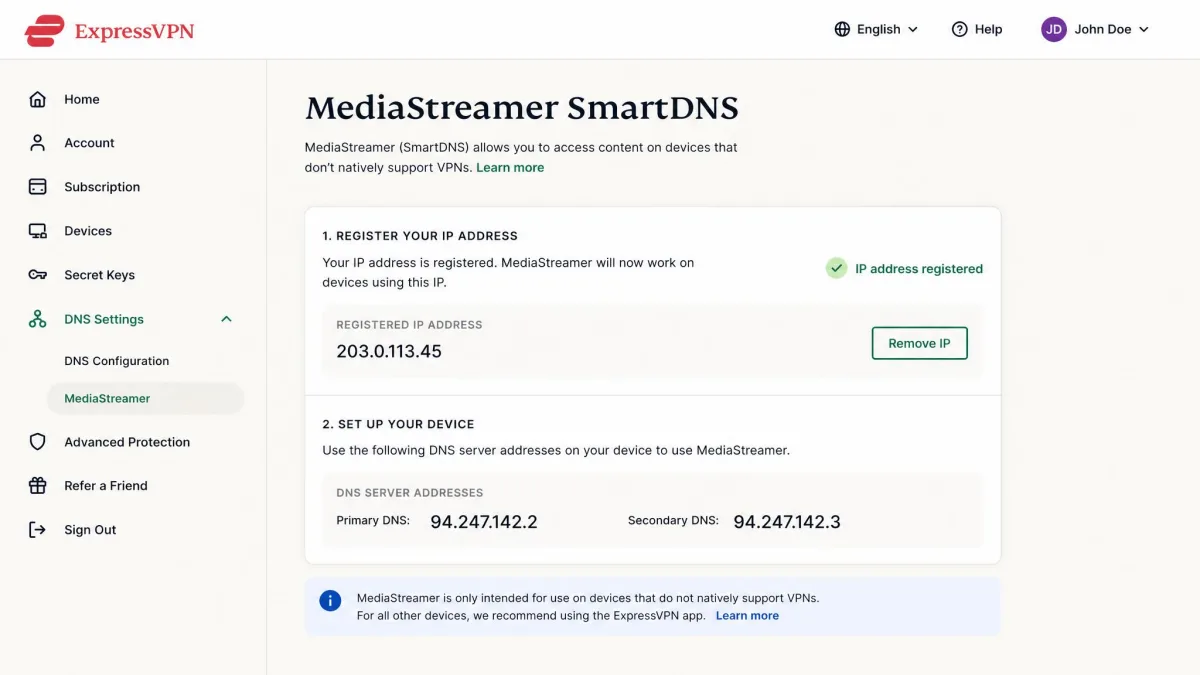Click the Advanced Protection shield icon
This screenshot has width=1200, height=675.
pyautogui.click(x=38, y=442)
